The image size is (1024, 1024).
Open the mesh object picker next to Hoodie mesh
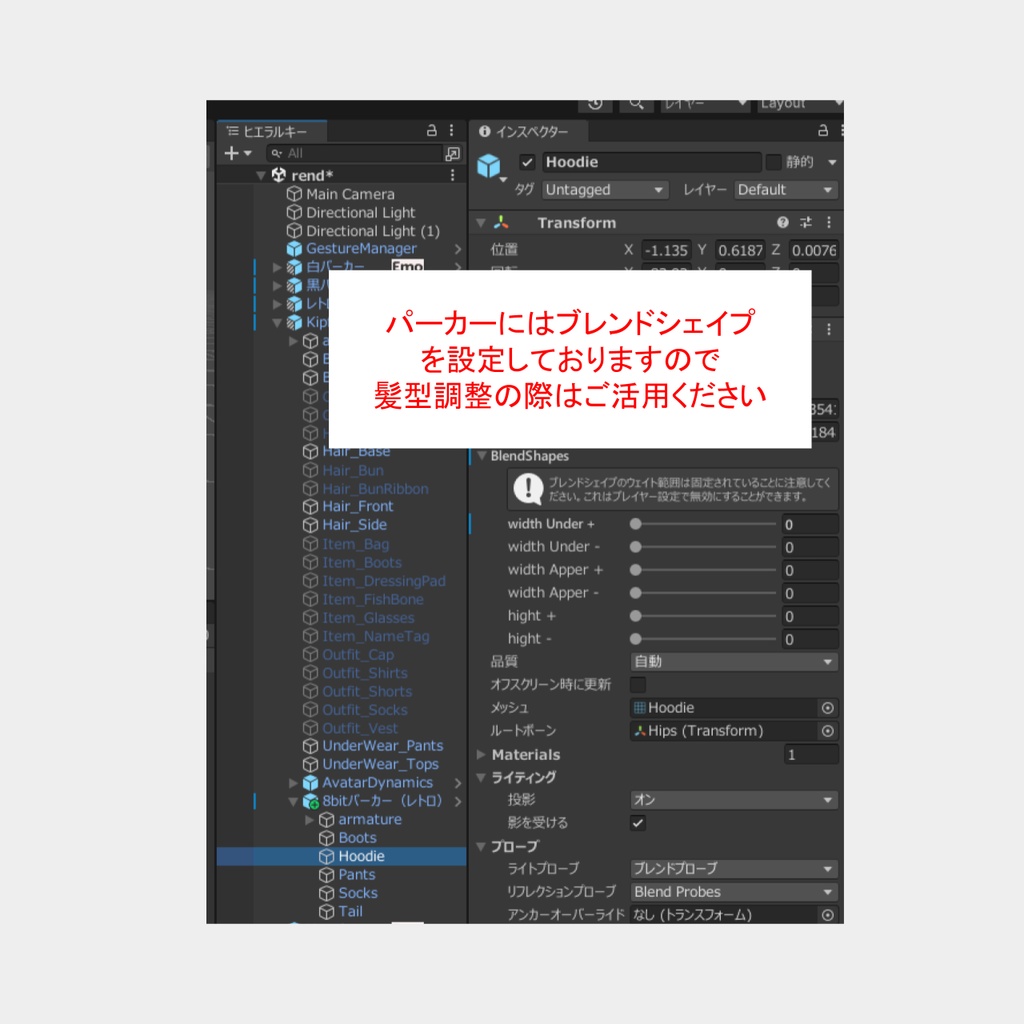pos(826,707)
